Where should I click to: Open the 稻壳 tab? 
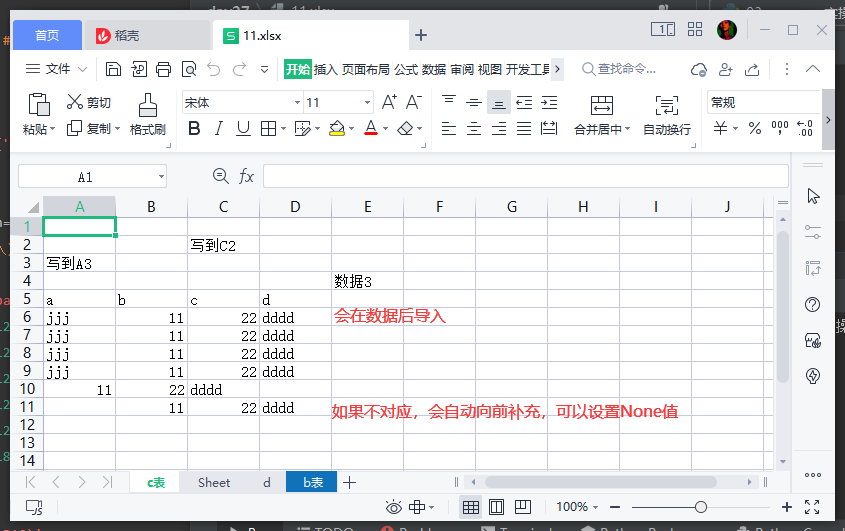[147, 36]
